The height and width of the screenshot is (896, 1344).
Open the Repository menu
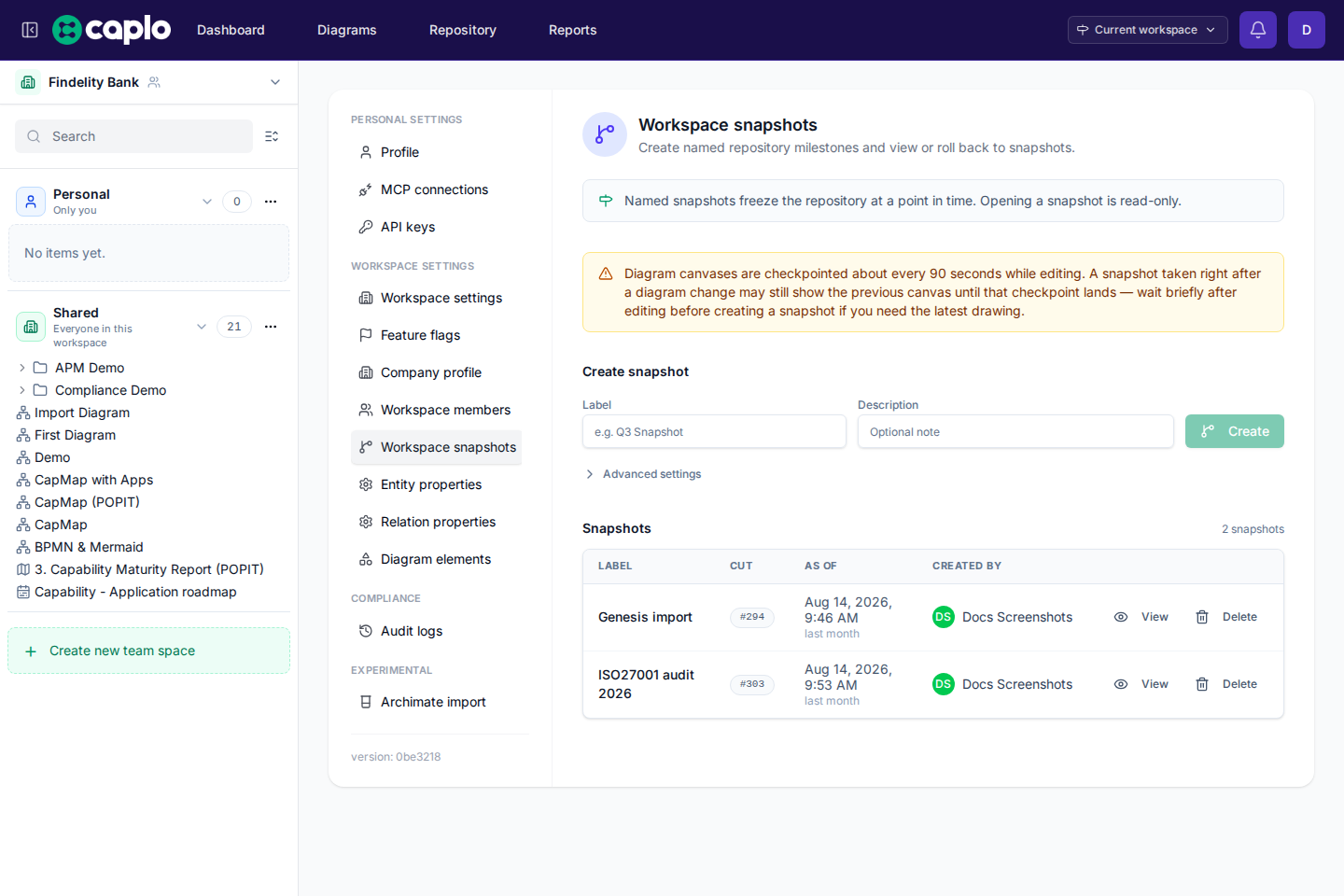click(x=463, y=30)
